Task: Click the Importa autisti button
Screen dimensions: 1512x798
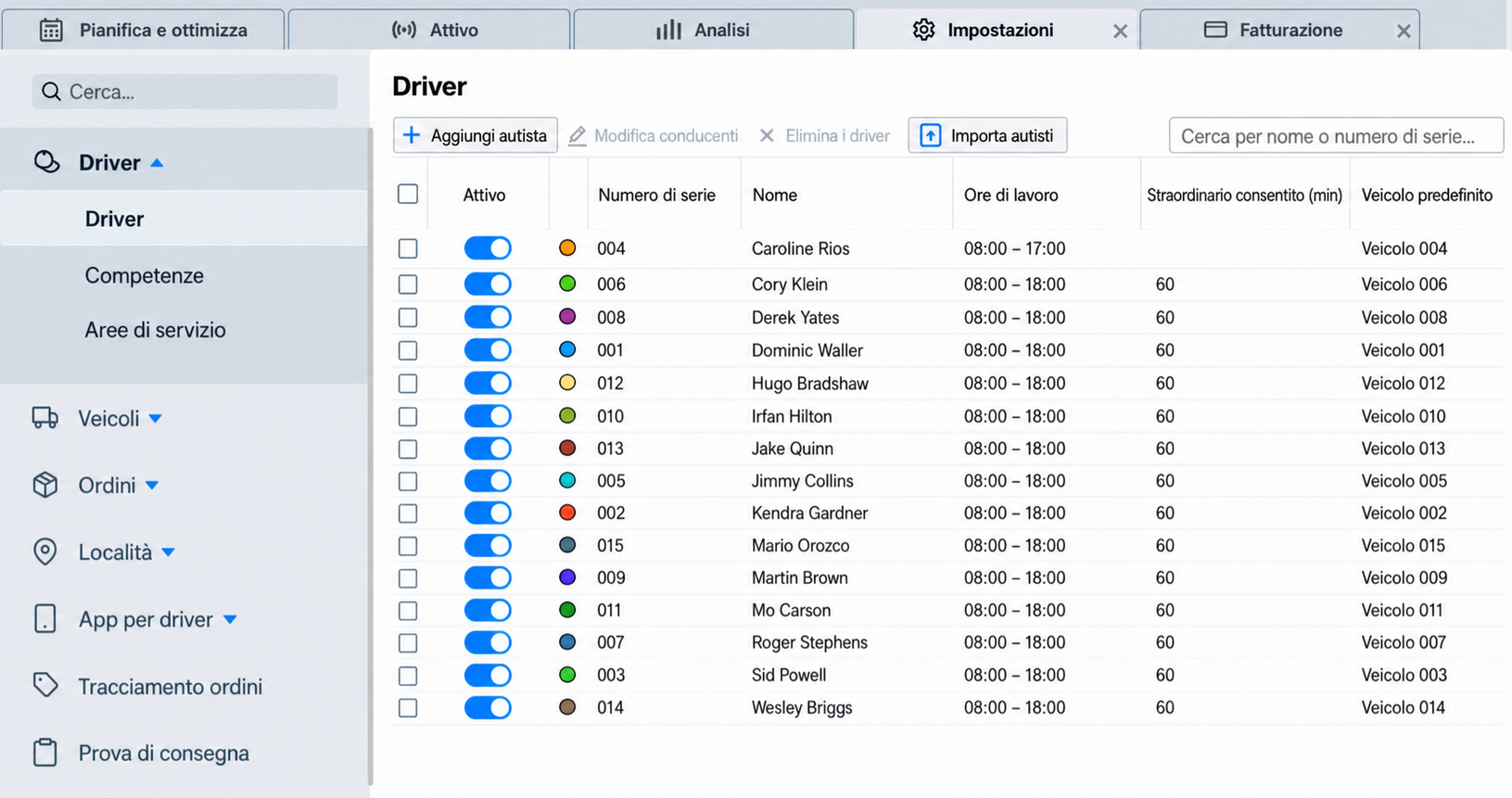Action: (x=987, y=135)
